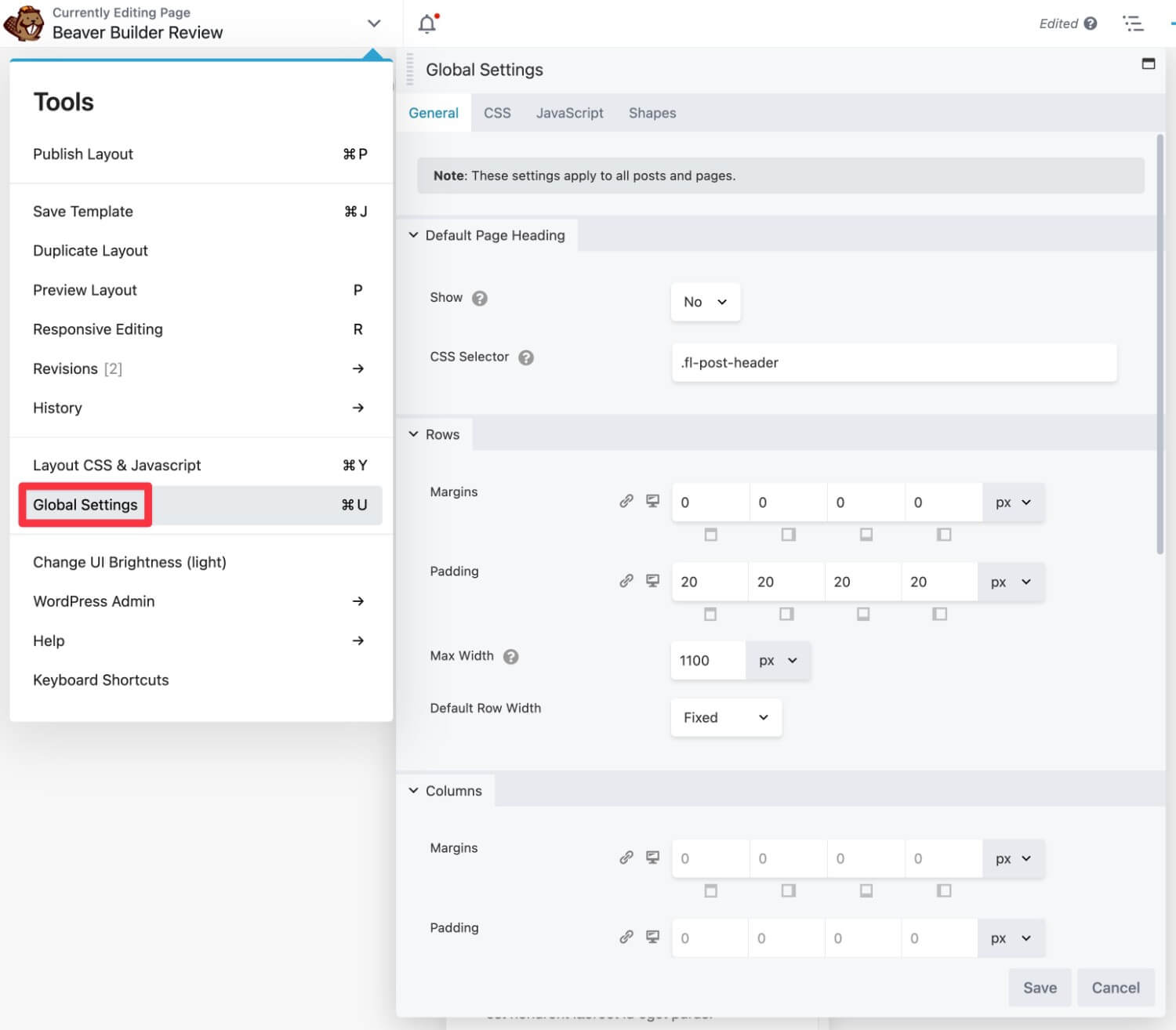The height and width of the screenshot is (1030, 1176).
Task: Toggle link icon for Columns Margins
Action: click(x=626, y=858)
